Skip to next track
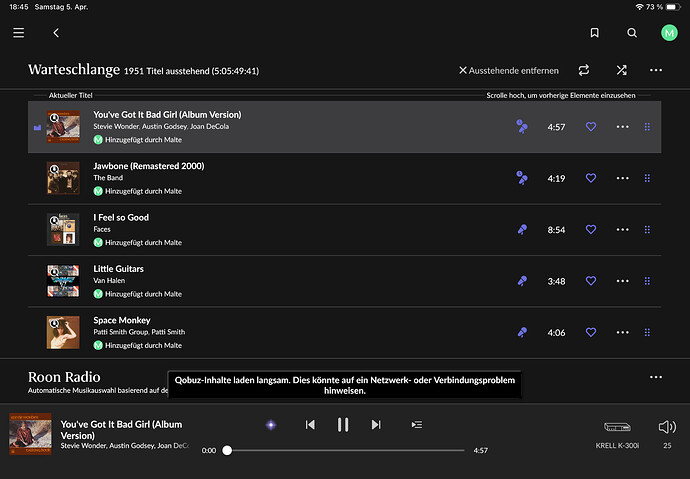This screenshot has width=690, height=479. pyautogui.click(x=376, y=425)
